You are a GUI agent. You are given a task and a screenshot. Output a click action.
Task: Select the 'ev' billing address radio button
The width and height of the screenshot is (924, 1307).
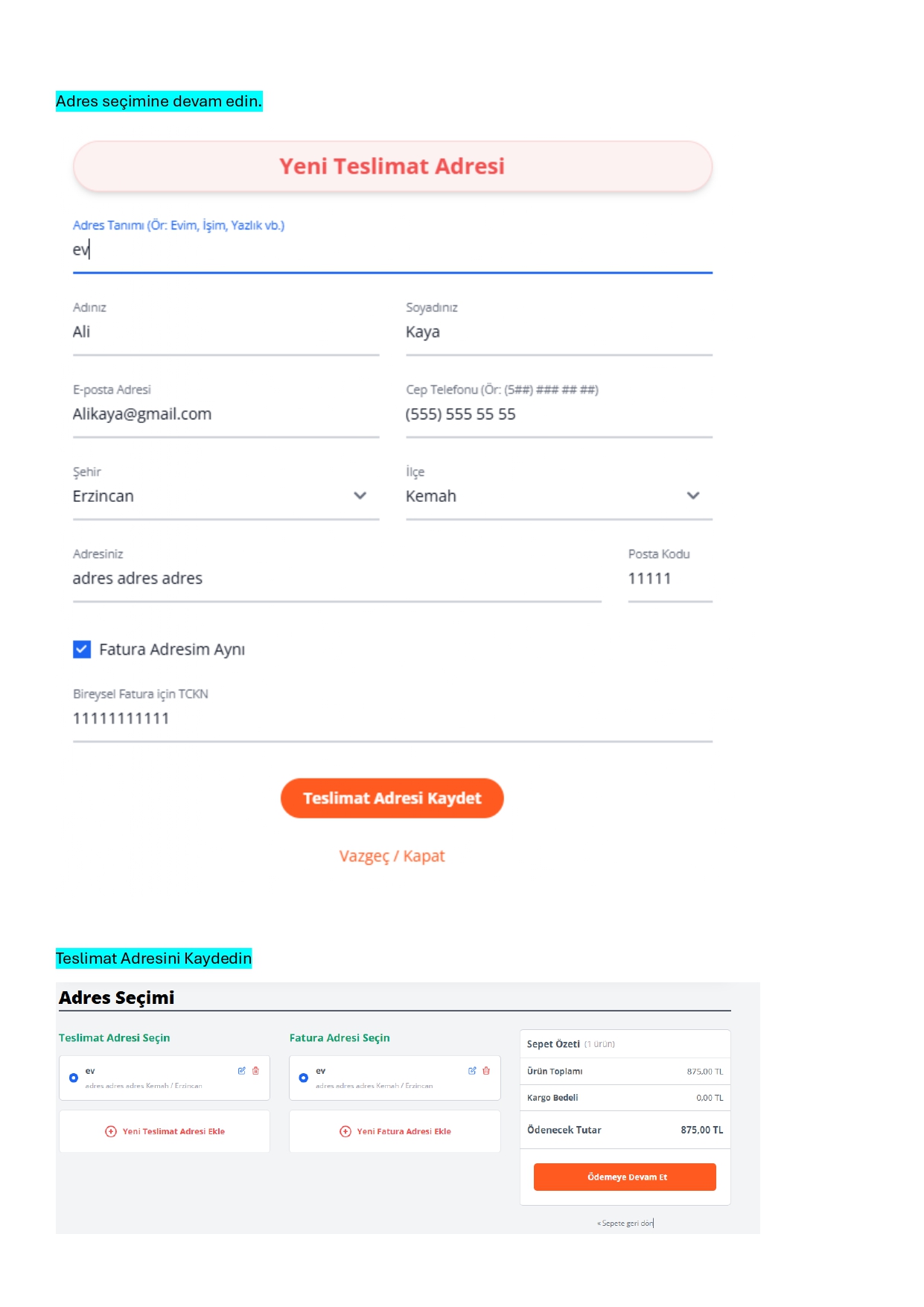pos(304,1078)
